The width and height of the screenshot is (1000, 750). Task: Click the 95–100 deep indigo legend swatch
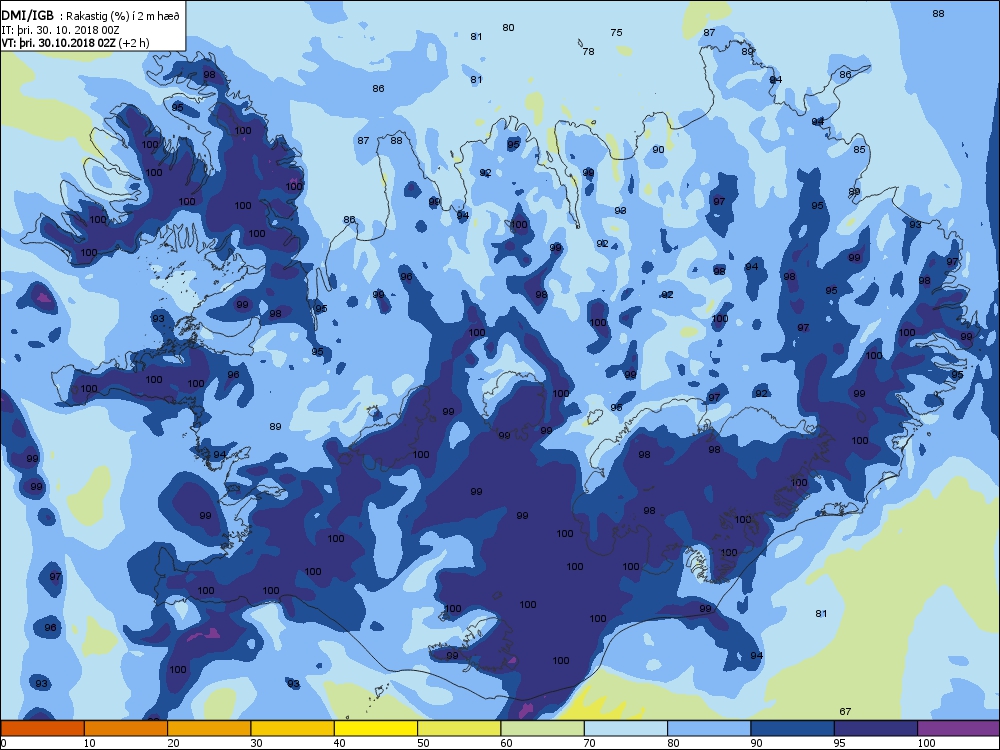(876, 728)
